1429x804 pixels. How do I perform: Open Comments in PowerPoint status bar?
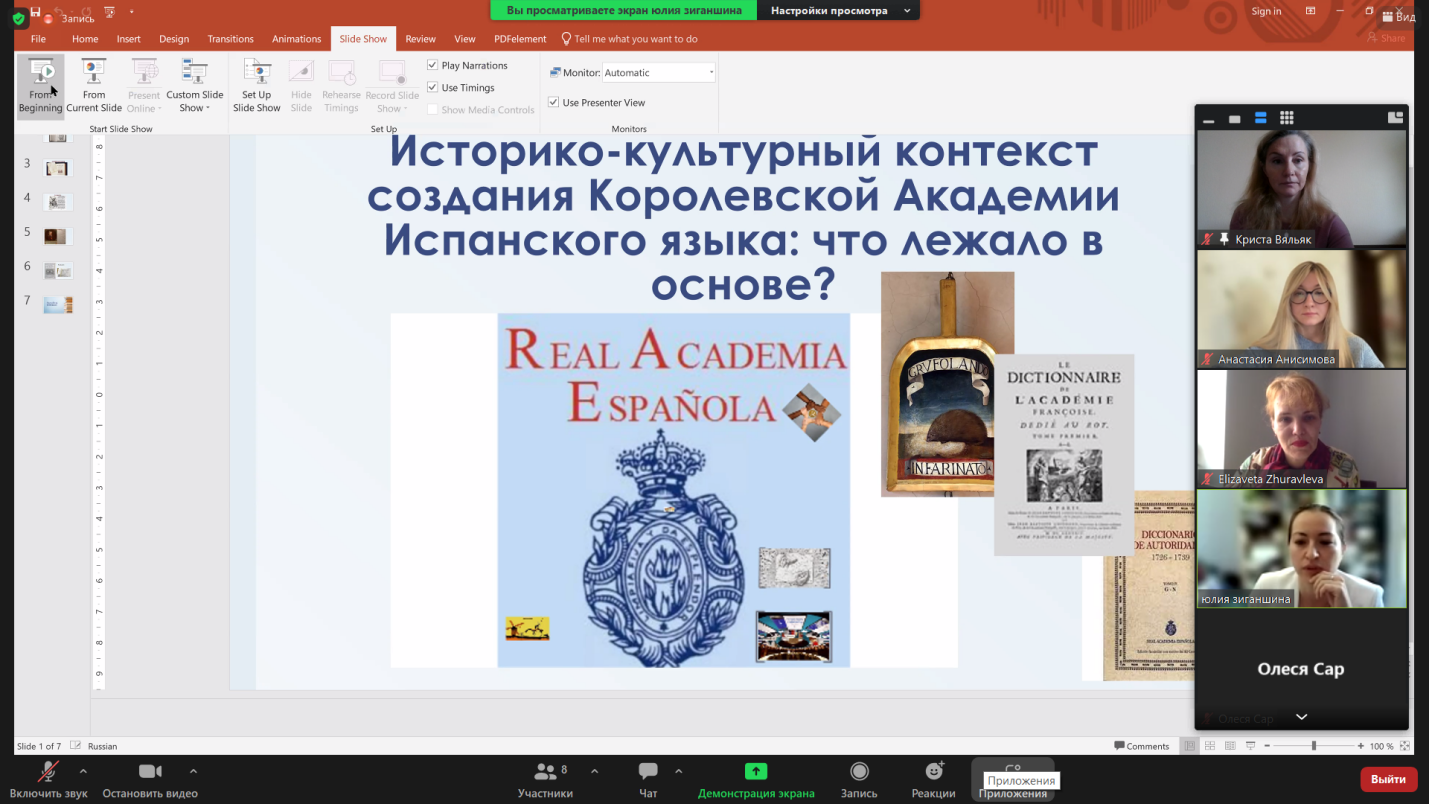(x=1141, y=746)
